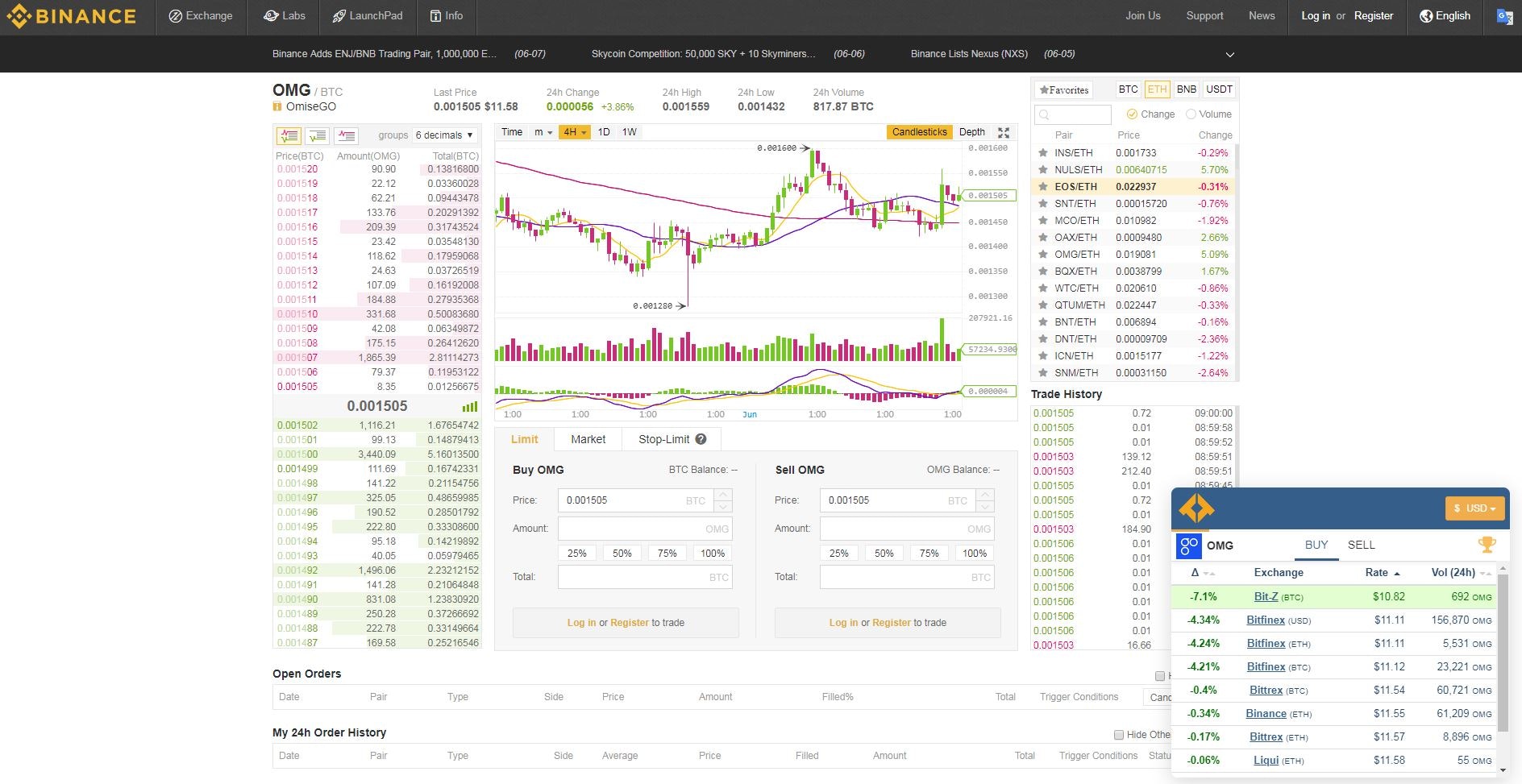Open the minute interval dropdown next to Time
1522x784 pixels.
click(x=543, y=131)
